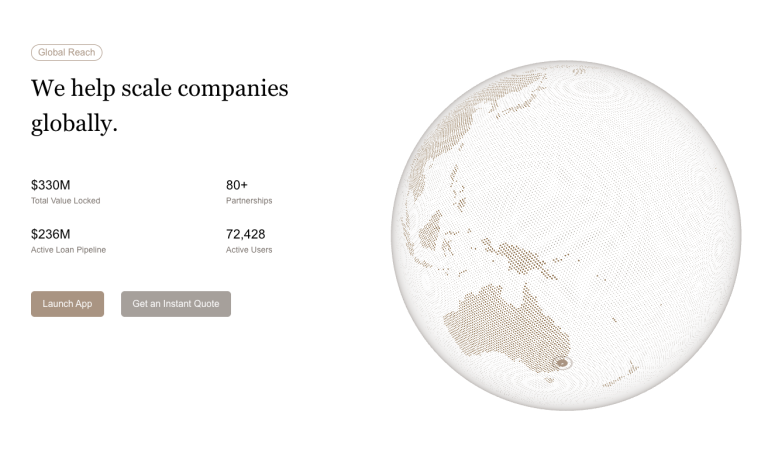Click the $330M statistic value
The width and height of the screenshot is (768, 449).
51,185
